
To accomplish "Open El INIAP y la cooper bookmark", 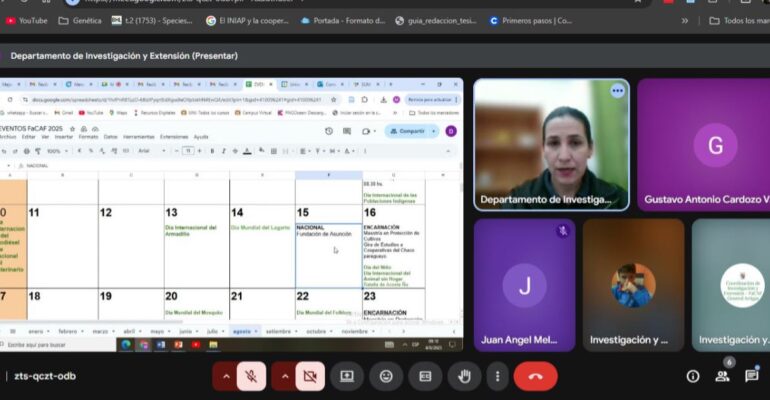I will [248, 21].
